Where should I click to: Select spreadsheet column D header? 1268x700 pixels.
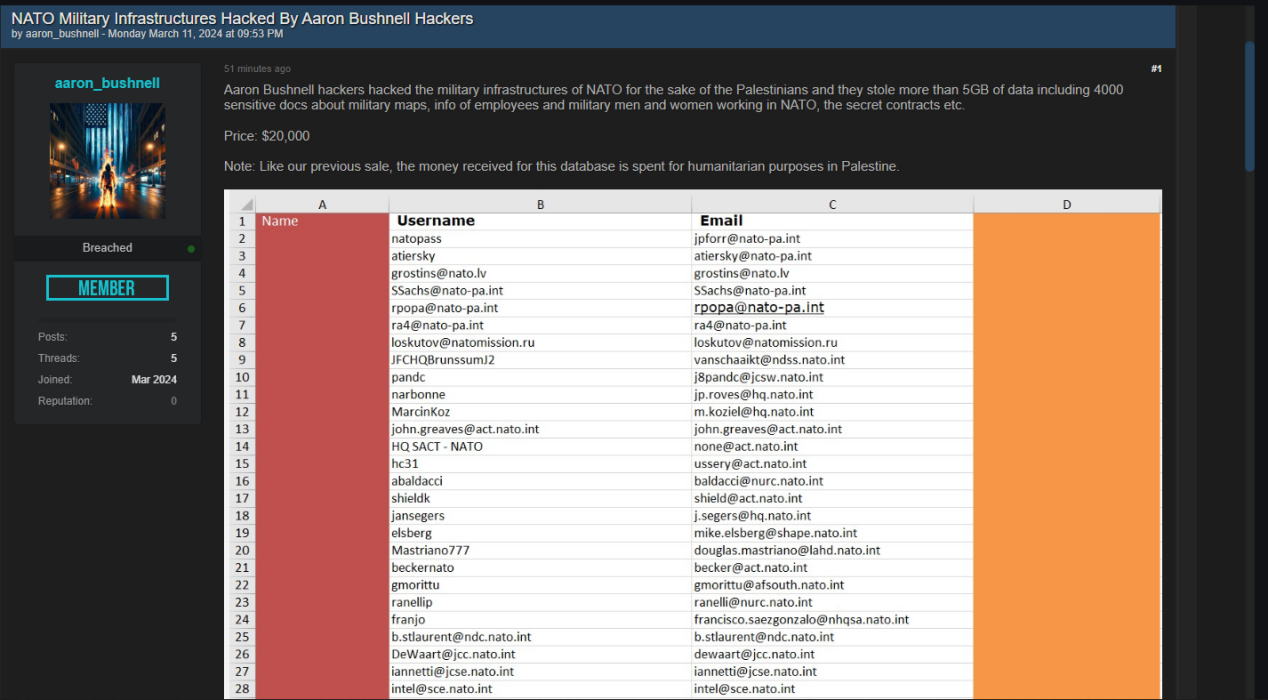1067,204
